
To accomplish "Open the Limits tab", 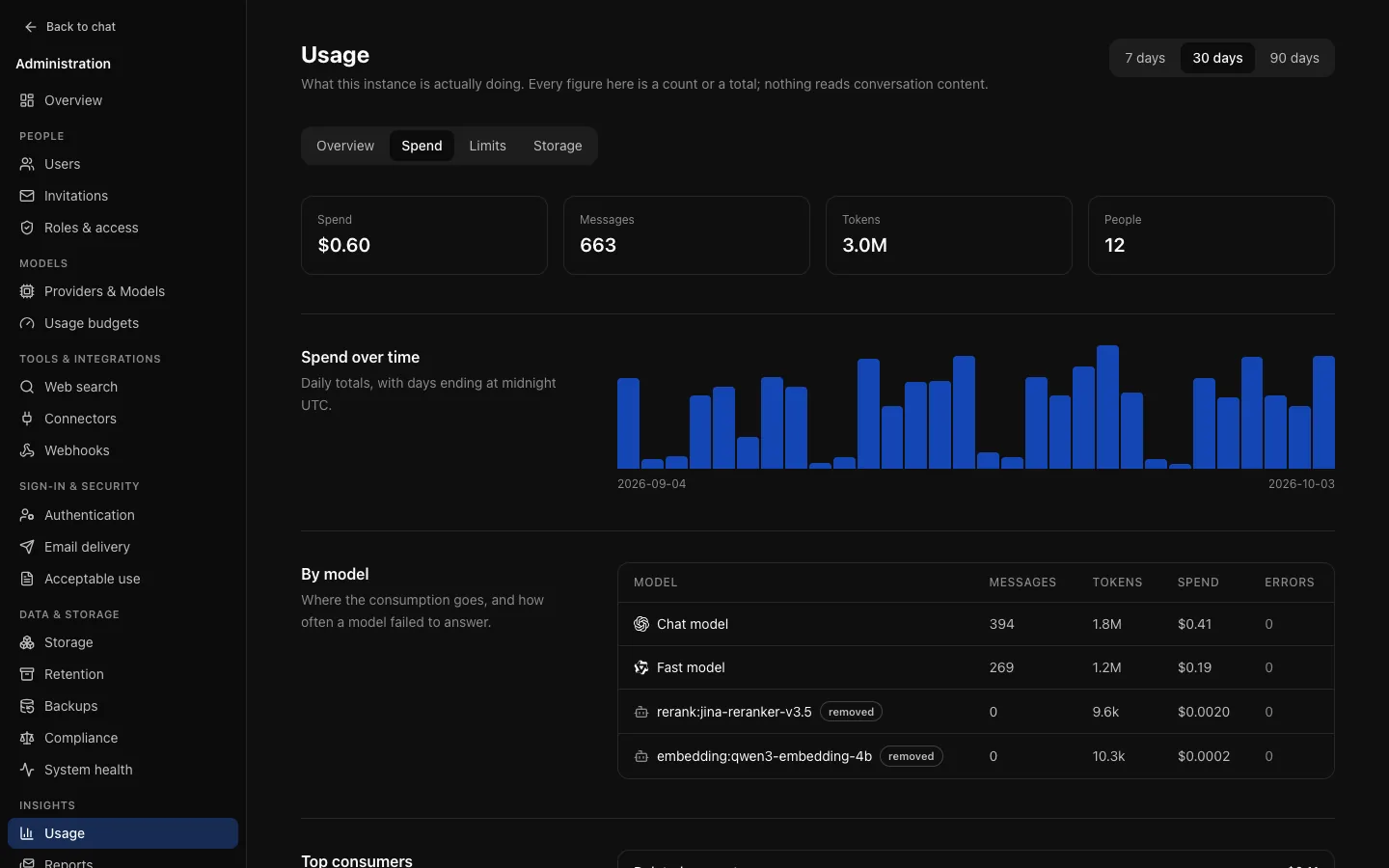I will [x=487, y=146].
